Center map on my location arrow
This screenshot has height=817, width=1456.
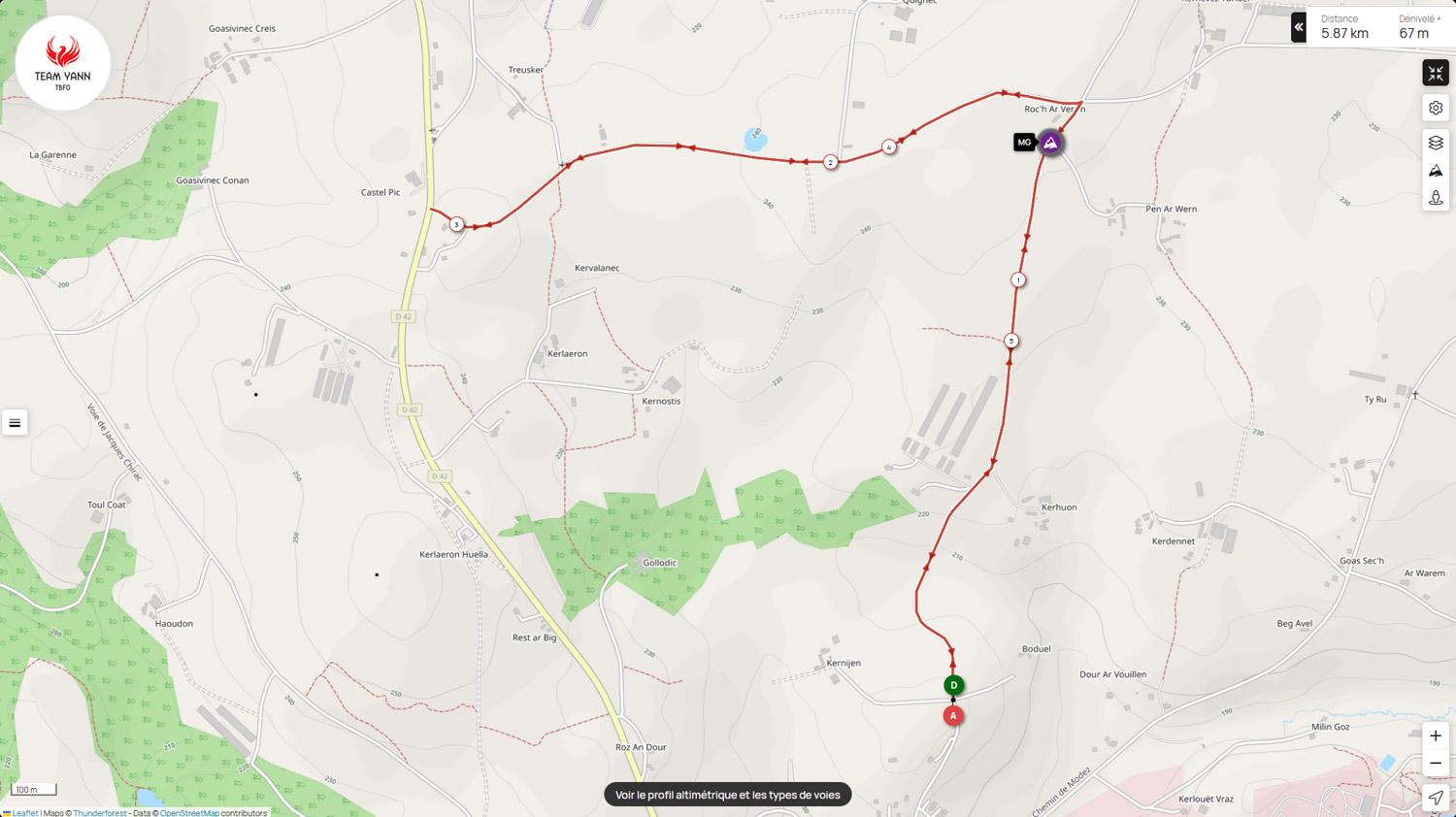[1436, 799]
